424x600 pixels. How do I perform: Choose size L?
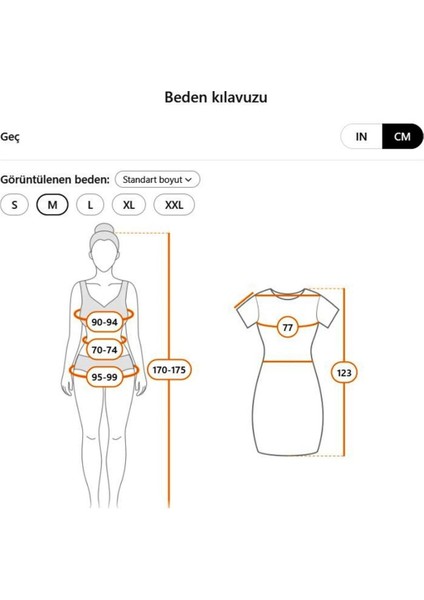click(x=90, y=205)
